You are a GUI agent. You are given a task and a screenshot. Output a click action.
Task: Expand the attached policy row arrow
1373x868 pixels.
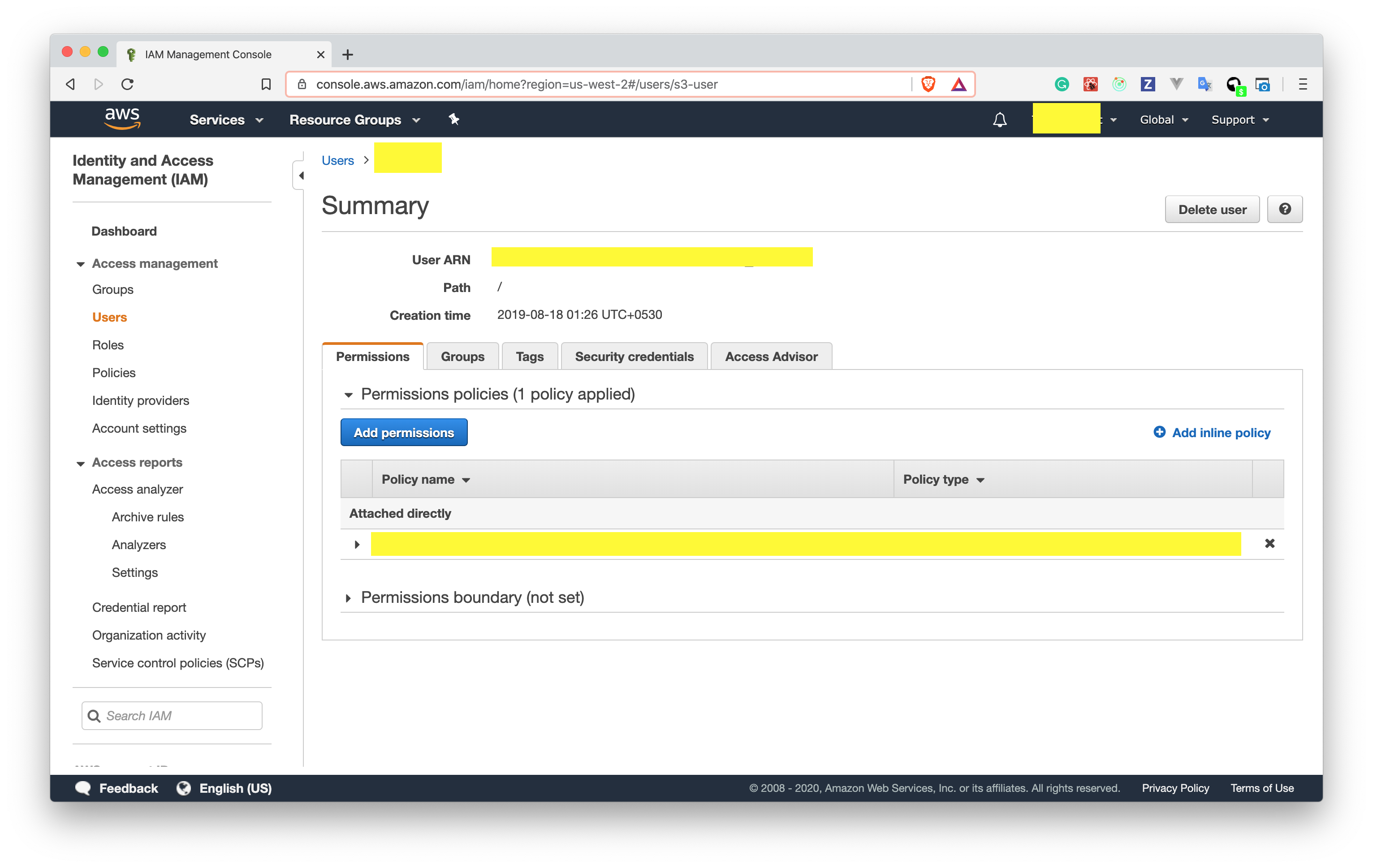click(357, 544)
